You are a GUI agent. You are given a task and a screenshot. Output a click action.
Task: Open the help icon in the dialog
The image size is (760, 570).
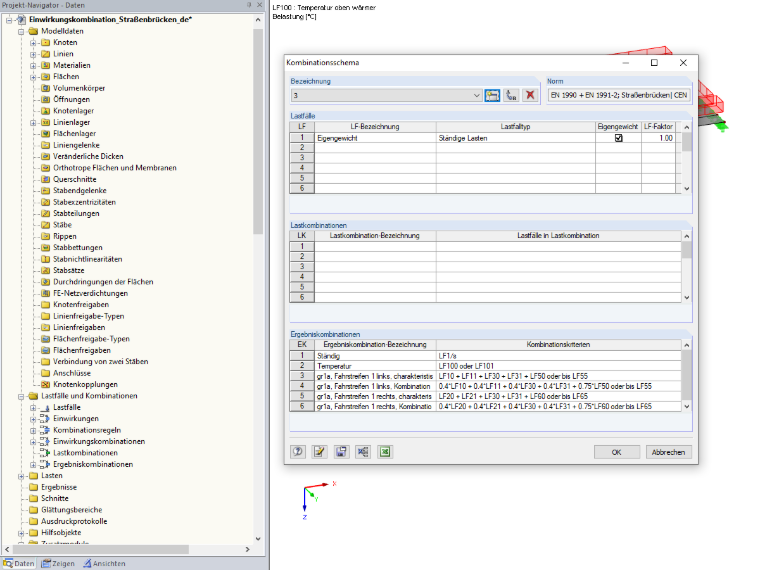click(x=298, y=452)
